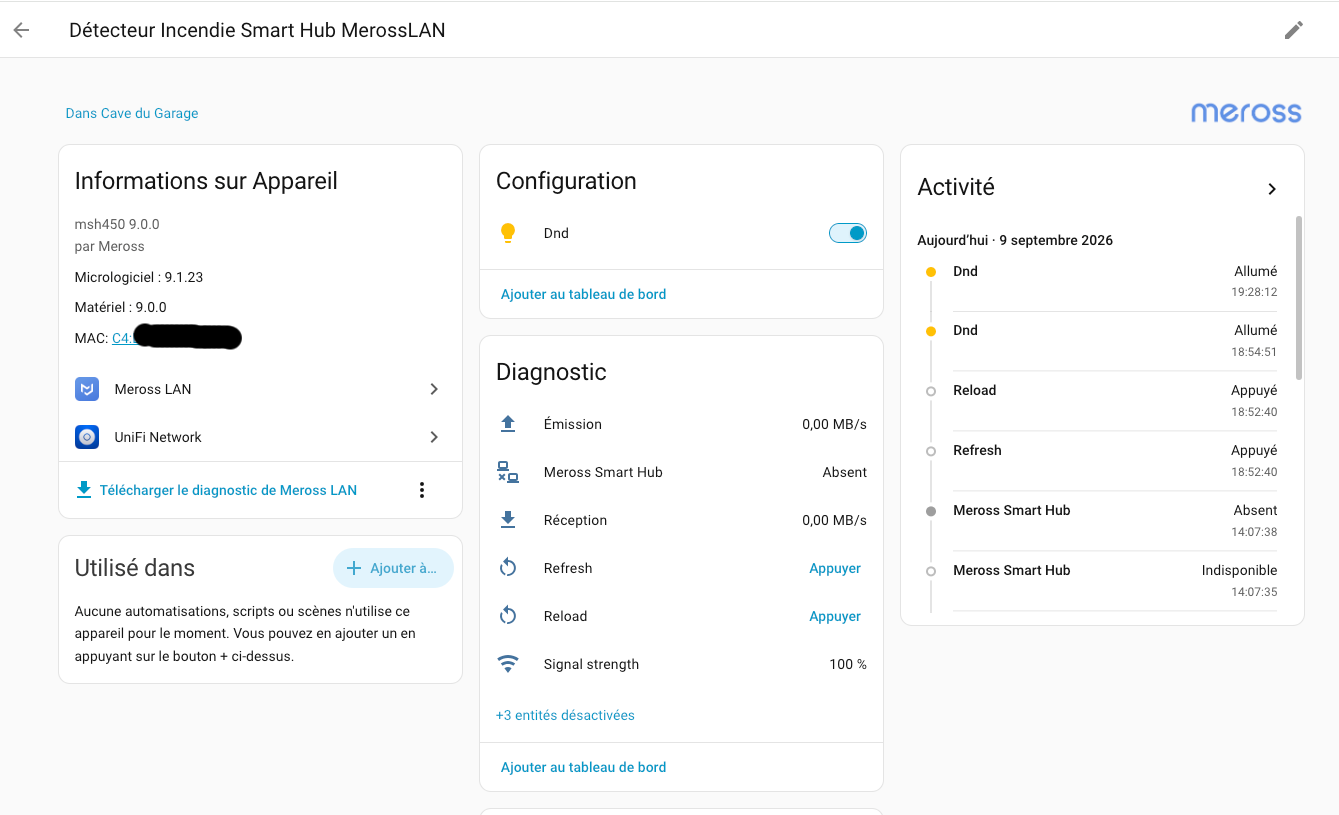The image size is (1339, 815).
Task: Click the msh450 9.0.0 model text
Action: coord(117,224)
